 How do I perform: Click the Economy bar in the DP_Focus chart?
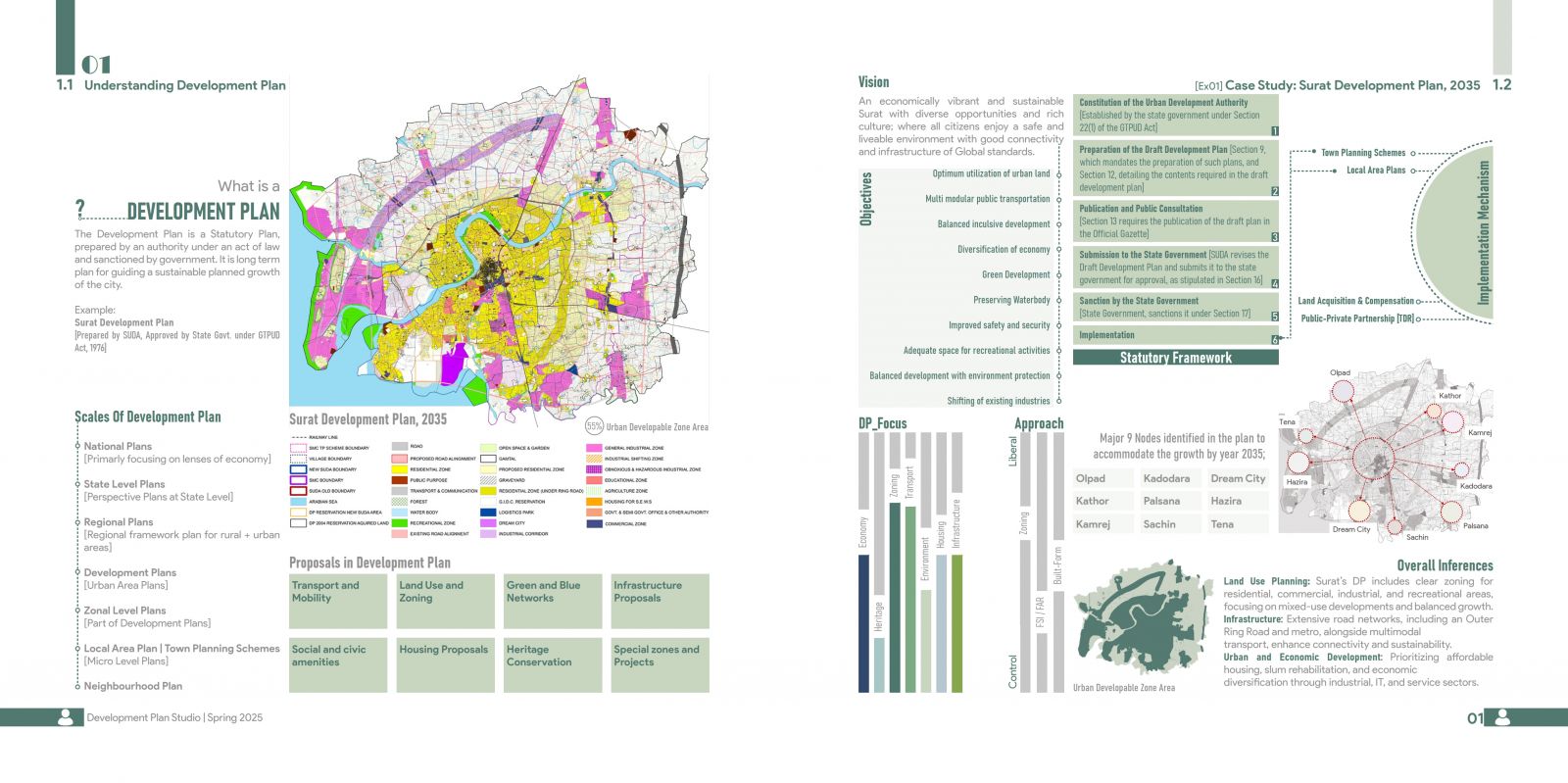(x=863, y=623)
